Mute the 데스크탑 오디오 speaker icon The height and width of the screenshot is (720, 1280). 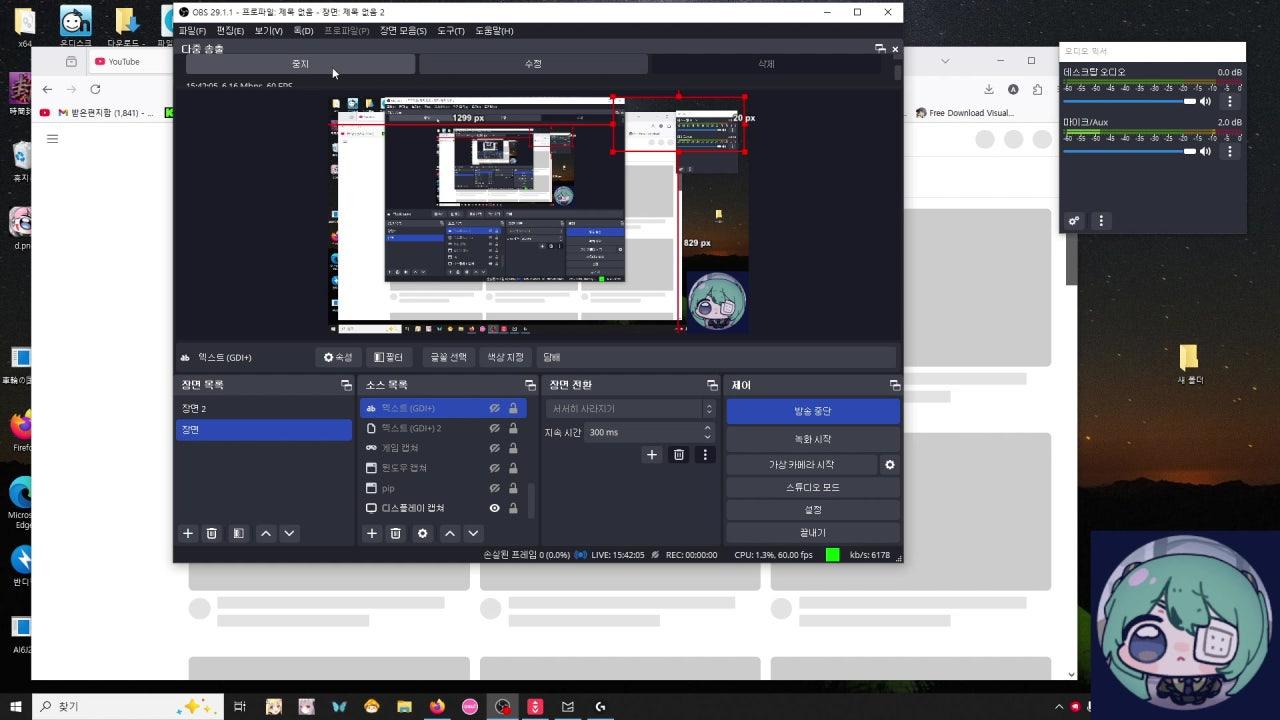pos(1205,101)
